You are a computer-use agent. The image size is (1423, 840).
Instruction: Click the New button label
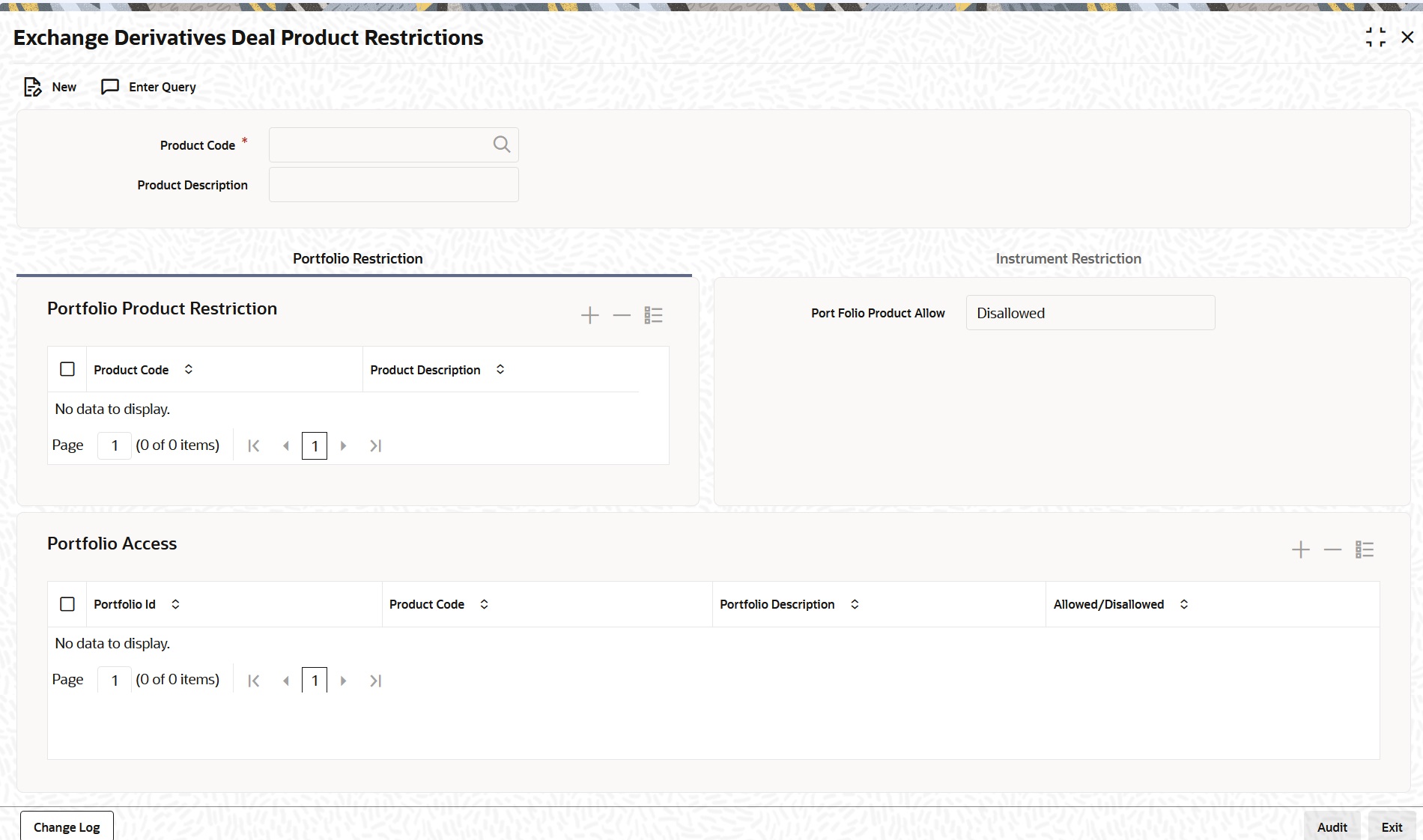coord(64,87)
